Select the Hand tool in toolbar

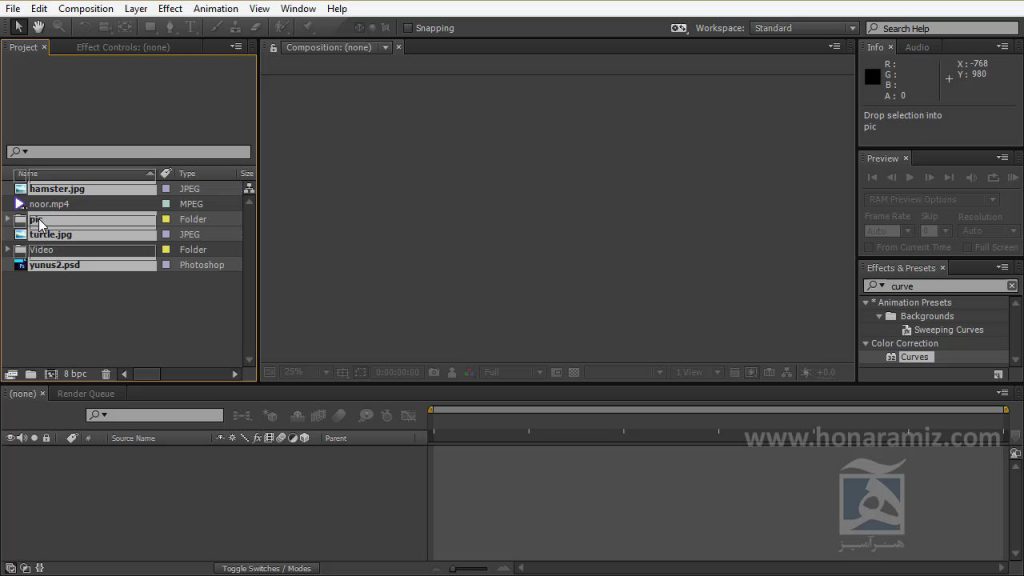point(39,27)
